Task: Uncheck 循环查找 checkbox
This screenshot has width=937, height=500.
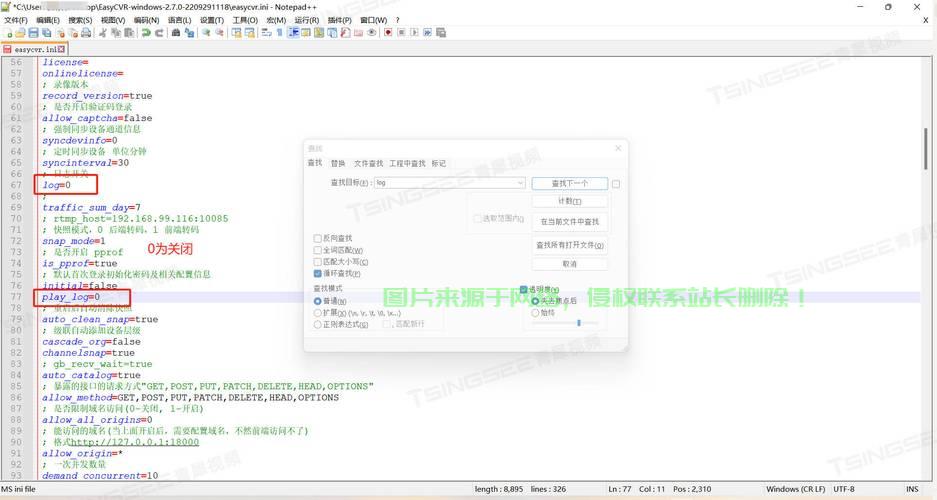Action: tap(317, 274)
